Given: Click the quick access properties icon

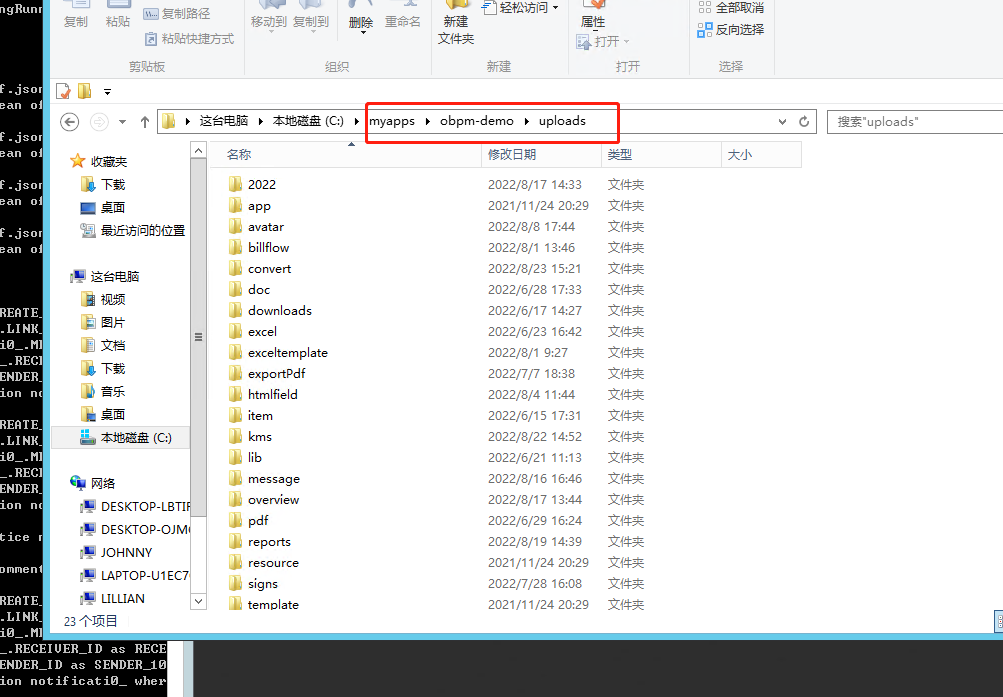Looking at the screenshot, I should click(x=63, y=91).
